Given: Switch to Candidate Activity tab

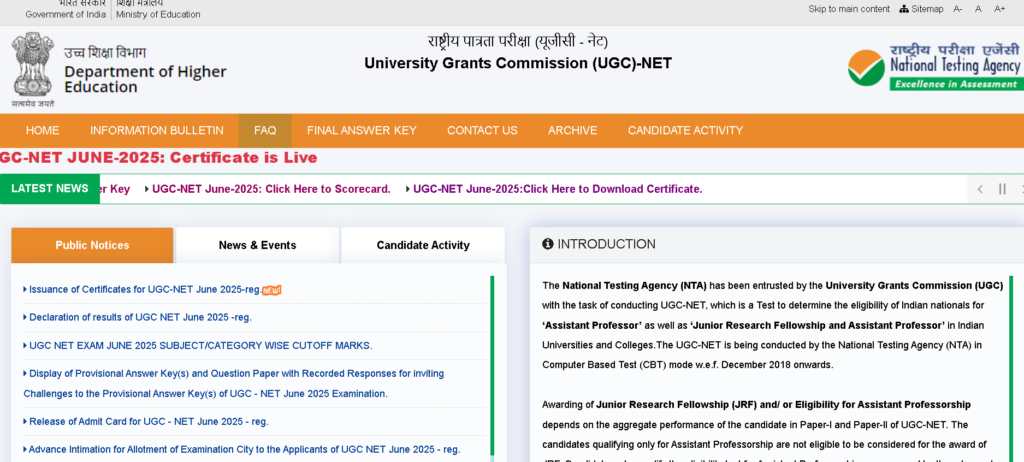Looking at the screenshot, I should click(423, 245).
